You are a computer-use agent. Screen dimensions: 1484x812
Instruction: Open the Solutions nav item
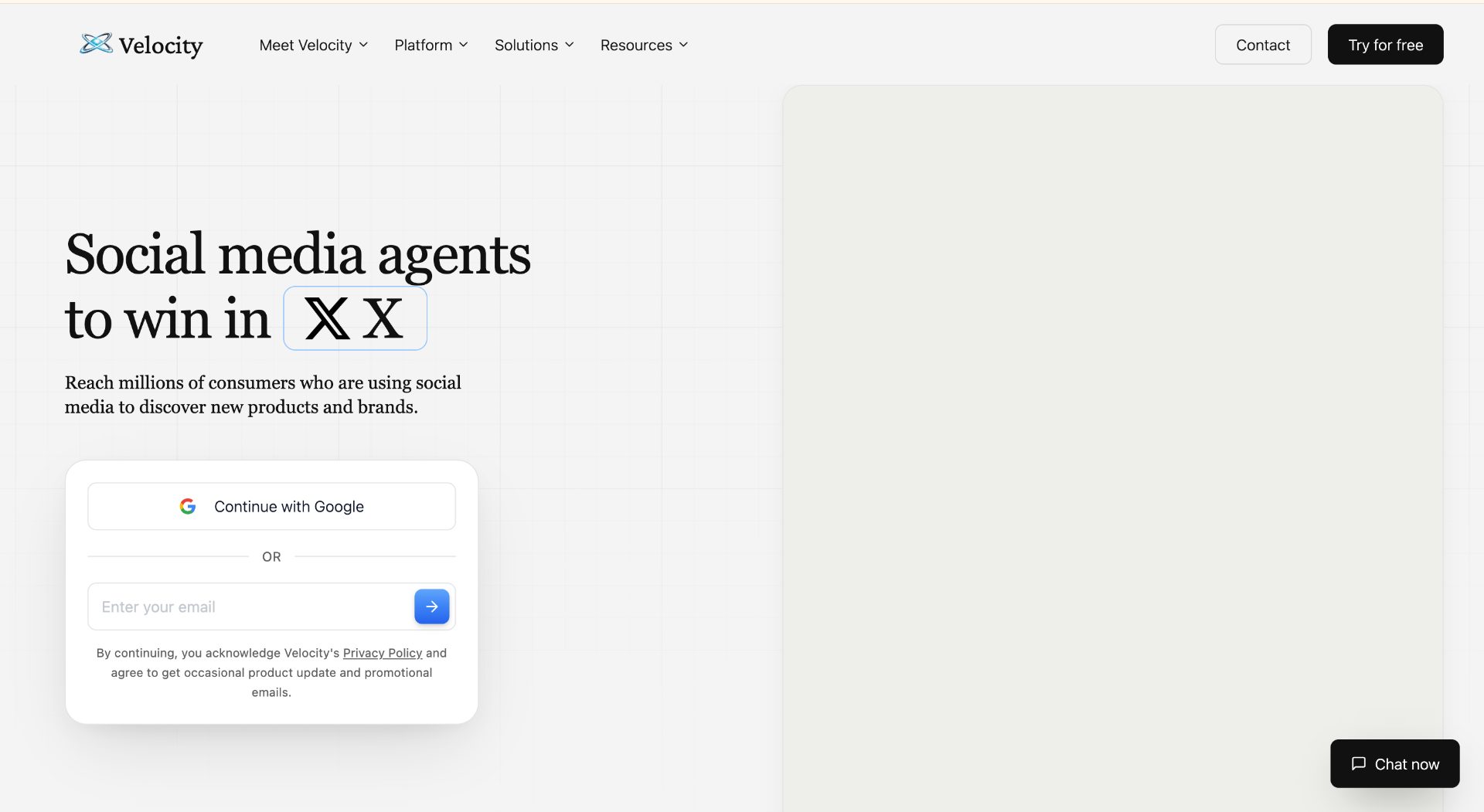point(534,45)
